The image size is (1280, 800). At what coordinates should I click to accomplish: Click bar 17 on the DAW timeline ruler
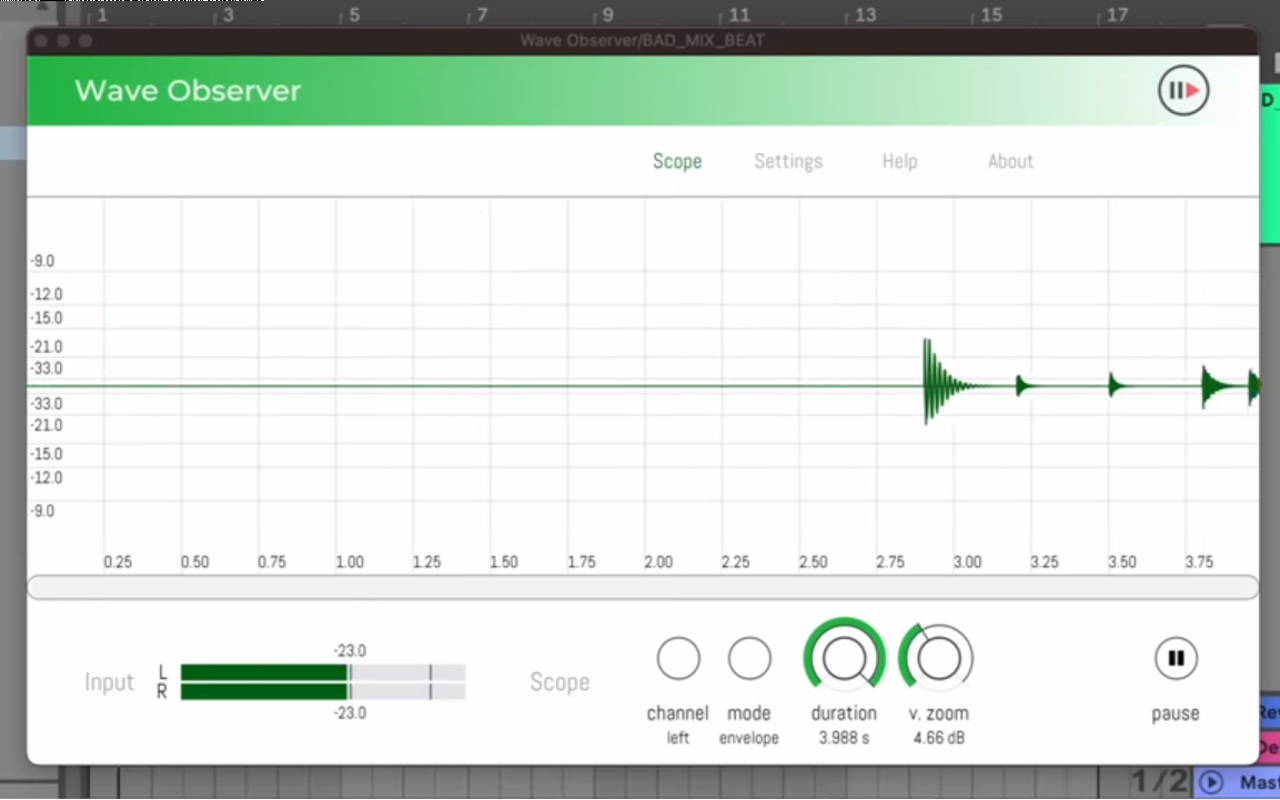click(1117, 15)
